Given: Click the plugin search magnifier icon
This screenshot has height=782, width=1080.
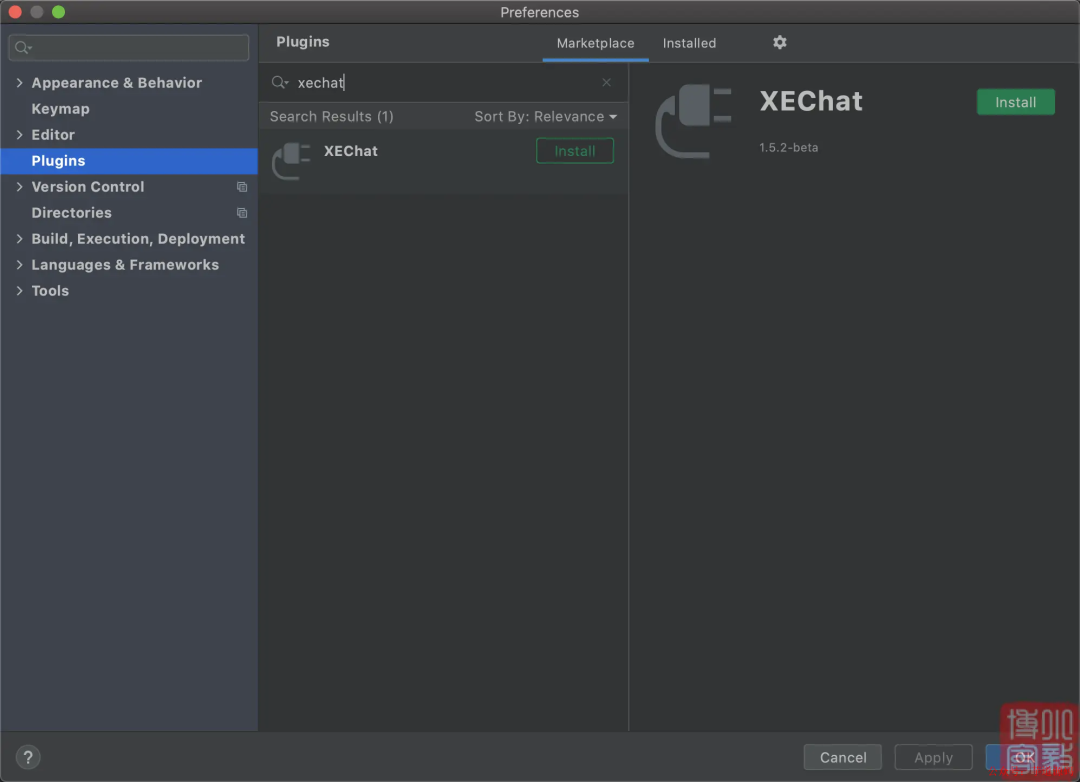Looking at the screenshot, I should click(x=280, y=83).
